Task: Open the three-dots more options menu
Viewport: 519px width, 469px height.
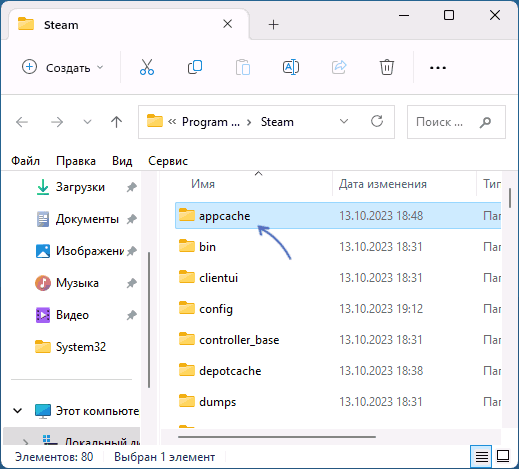Action: point(438,68)
